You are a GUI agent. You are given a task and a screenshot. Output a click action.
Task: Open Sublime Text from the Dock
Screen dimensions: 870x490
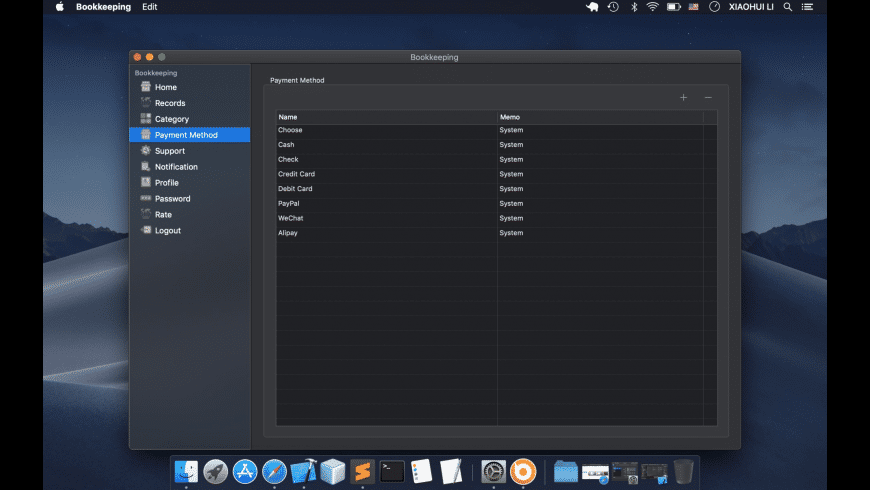pos(362,472)
